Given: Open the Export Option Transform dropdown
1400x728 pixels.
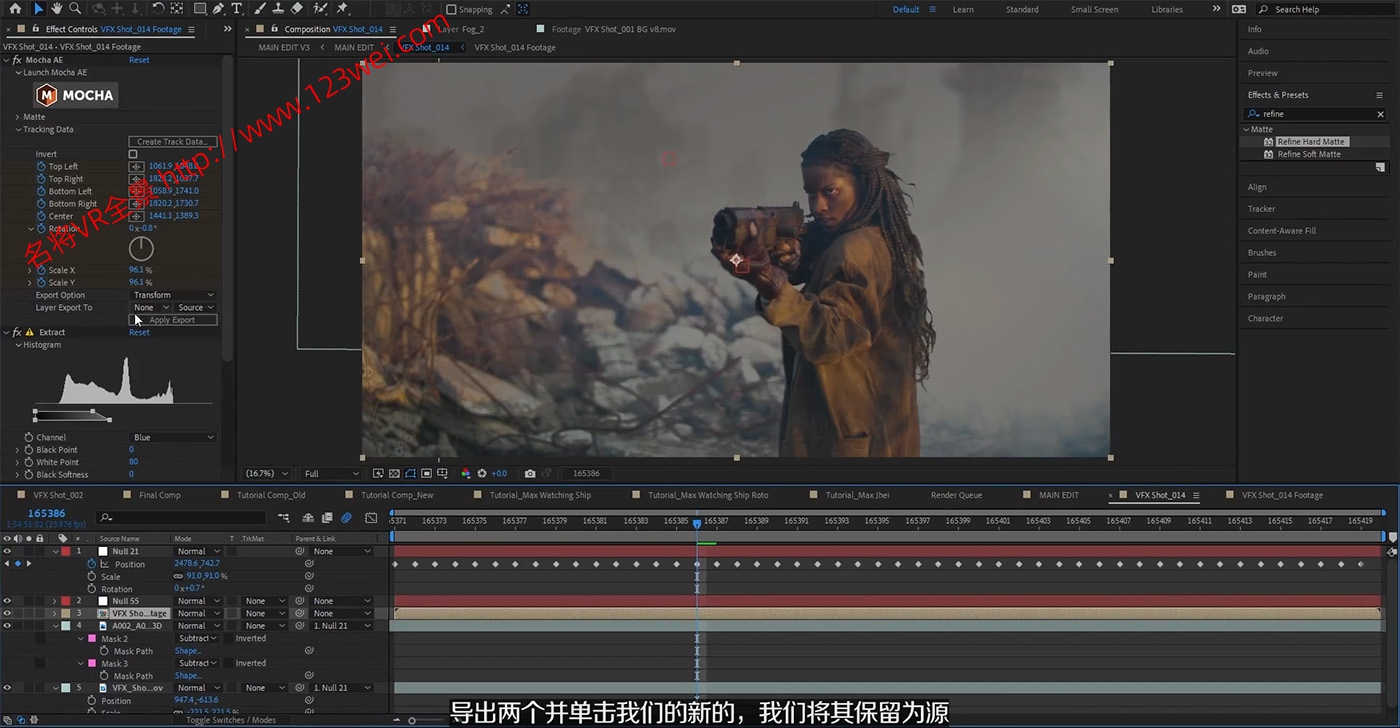Looking at the screenshot, I should click(172, 295).
